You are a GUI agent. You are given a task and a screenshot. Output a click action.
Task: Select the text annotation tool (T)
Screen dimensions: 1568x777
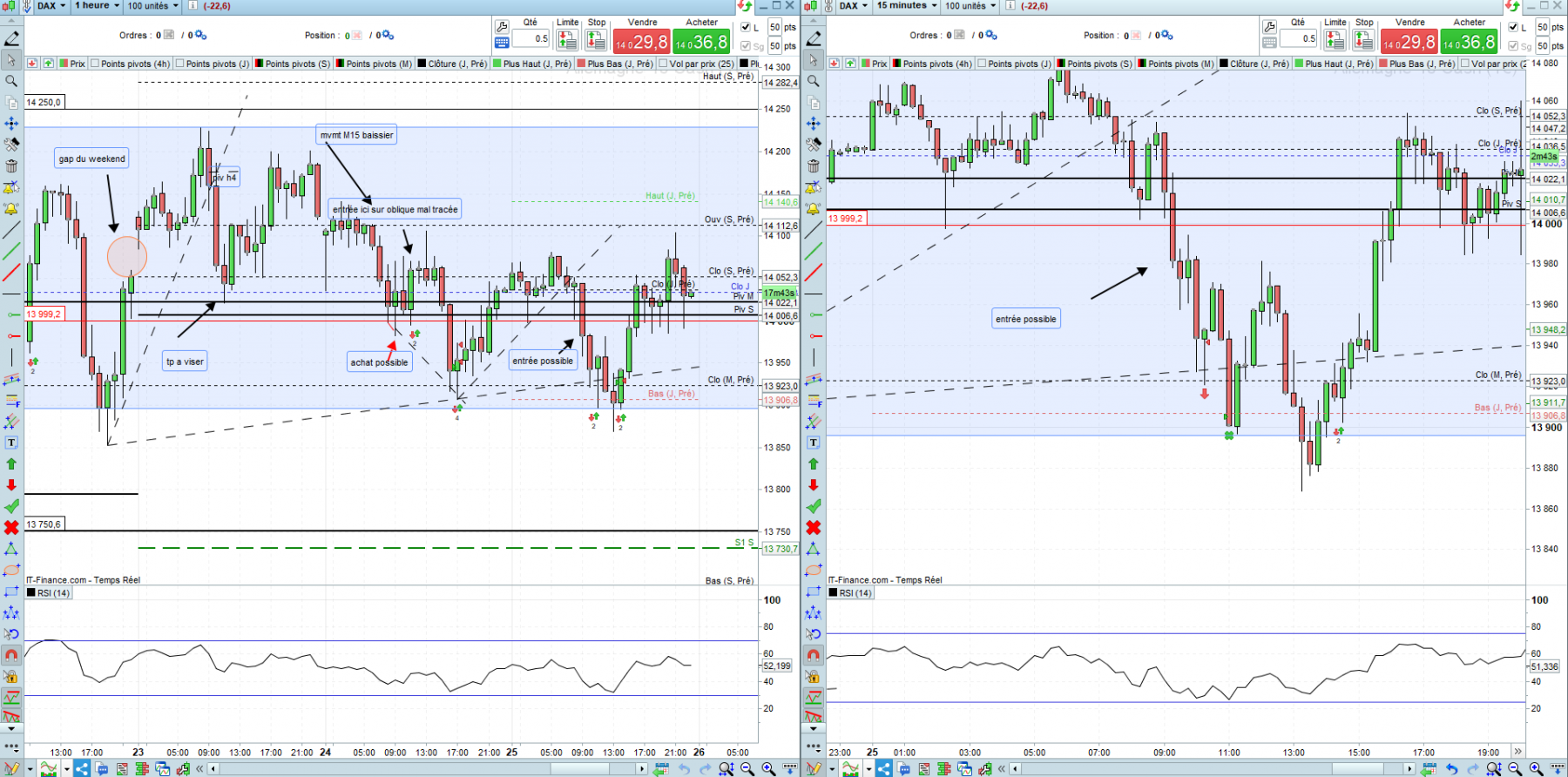pyautogui.click(x=11, y=443)
